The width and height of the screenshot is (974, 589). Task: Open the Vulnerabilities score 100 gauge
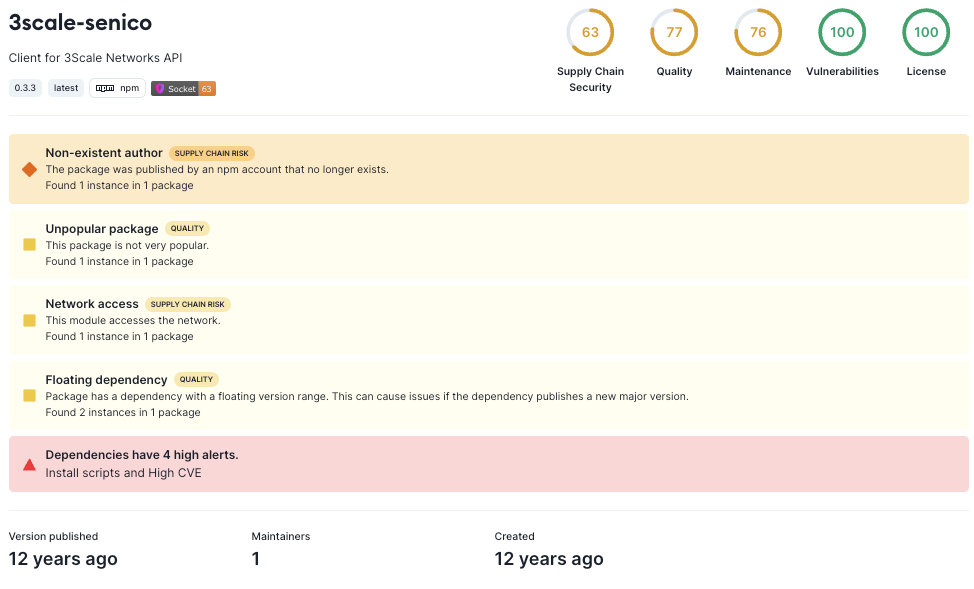[842, 32]
